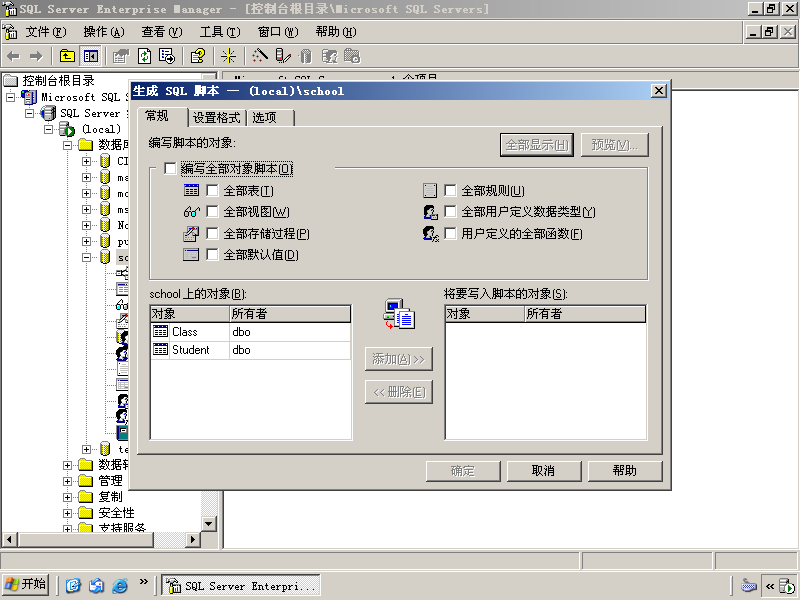
Task: Click the Back arrow toolbar icon
Action: (14, 56)
